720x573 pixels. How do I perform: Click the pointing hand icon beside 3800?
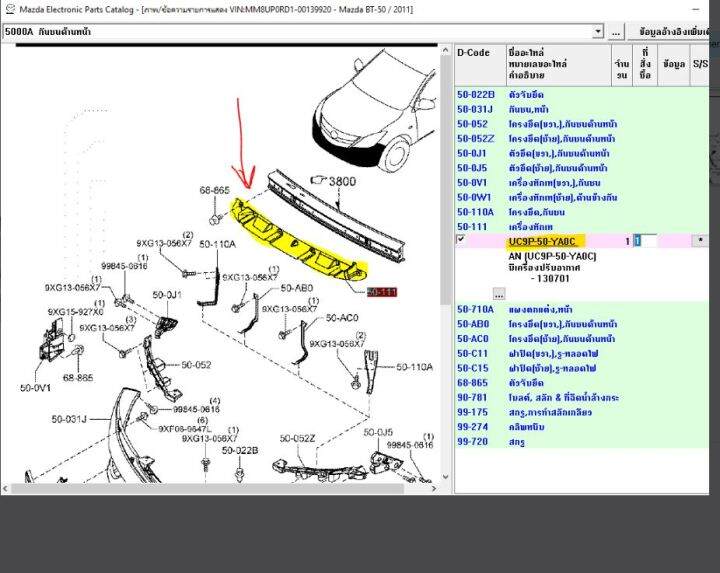pos(315,181)
